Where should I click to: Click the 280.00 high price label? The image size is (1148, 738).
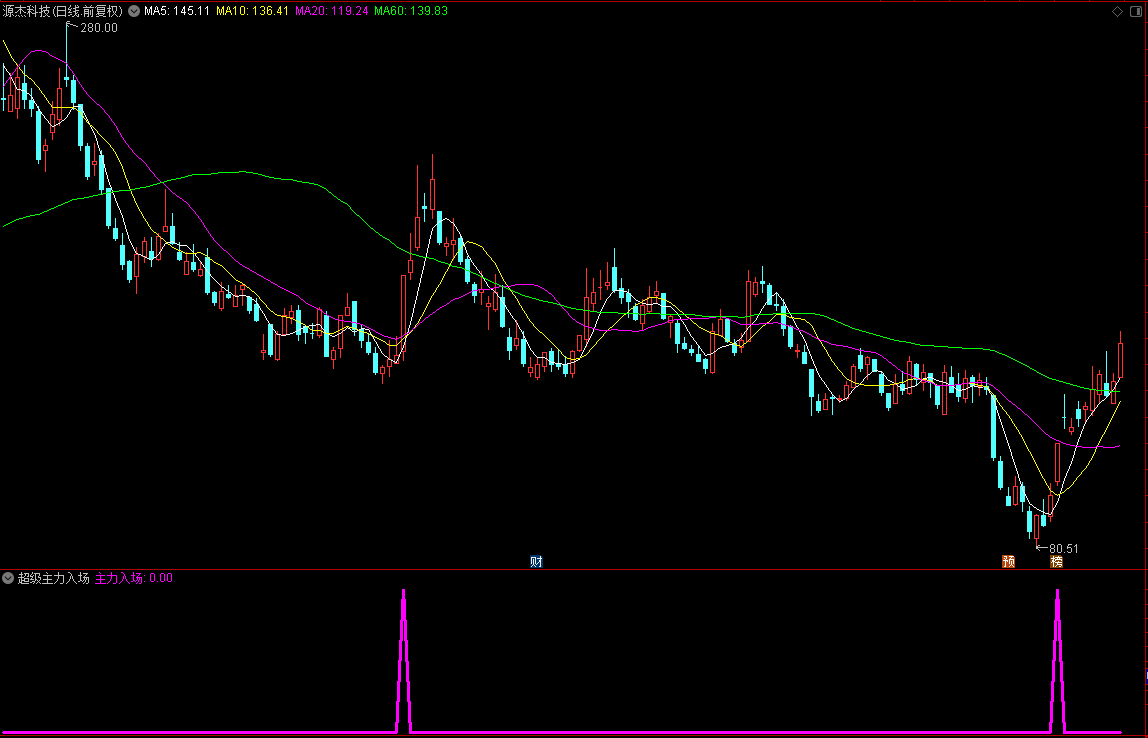pyautogui.click(x=98, y=28)
